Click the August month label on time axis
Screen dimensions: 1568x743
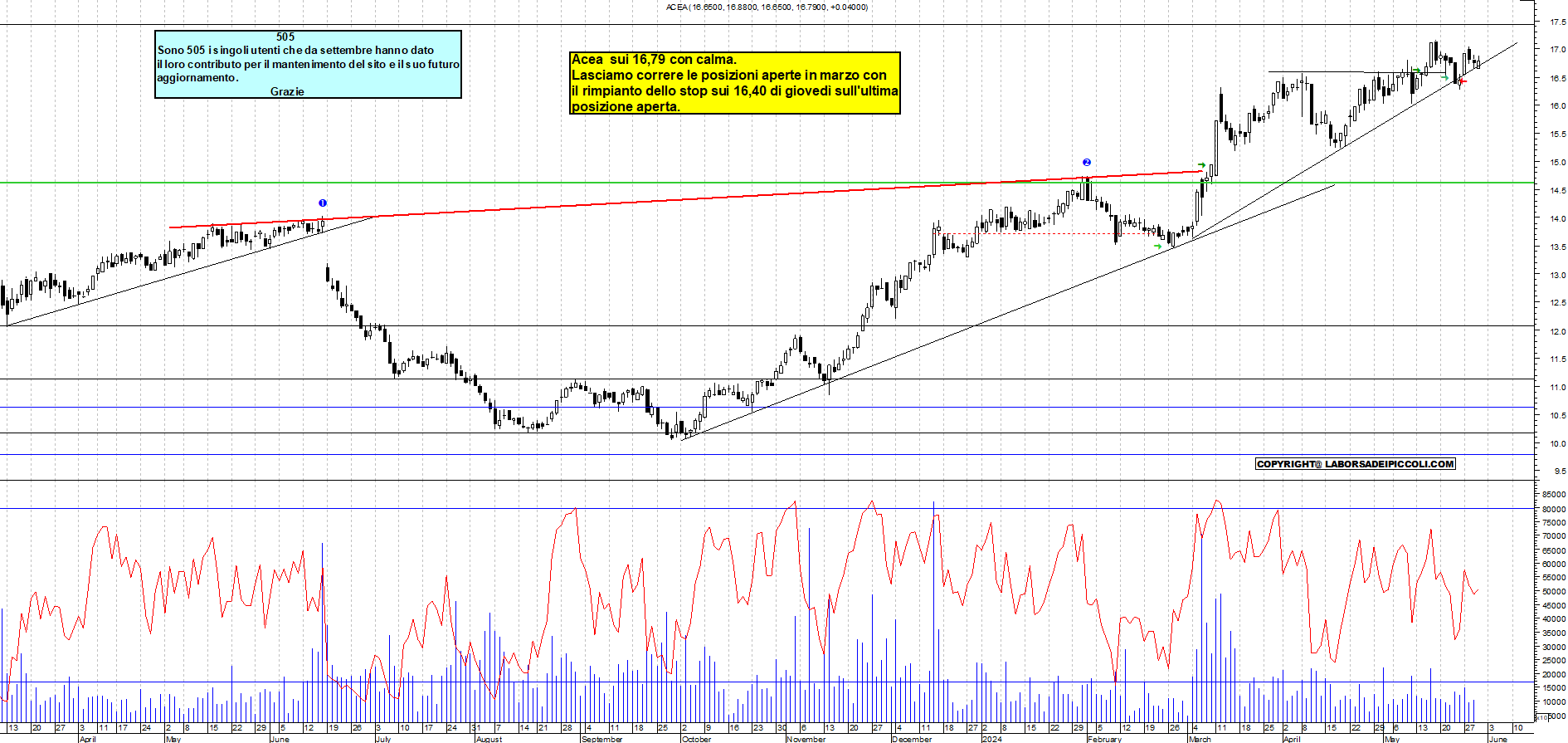489,739
